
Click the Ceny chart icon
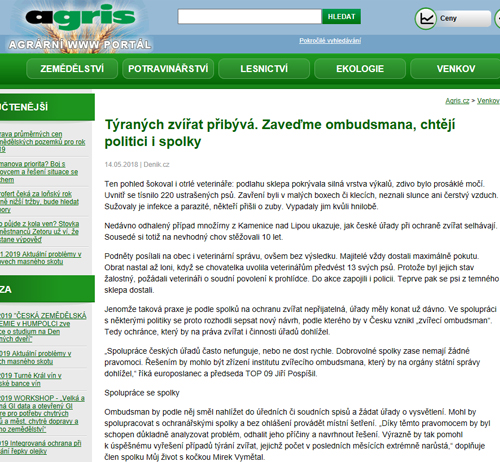point(426,19)
